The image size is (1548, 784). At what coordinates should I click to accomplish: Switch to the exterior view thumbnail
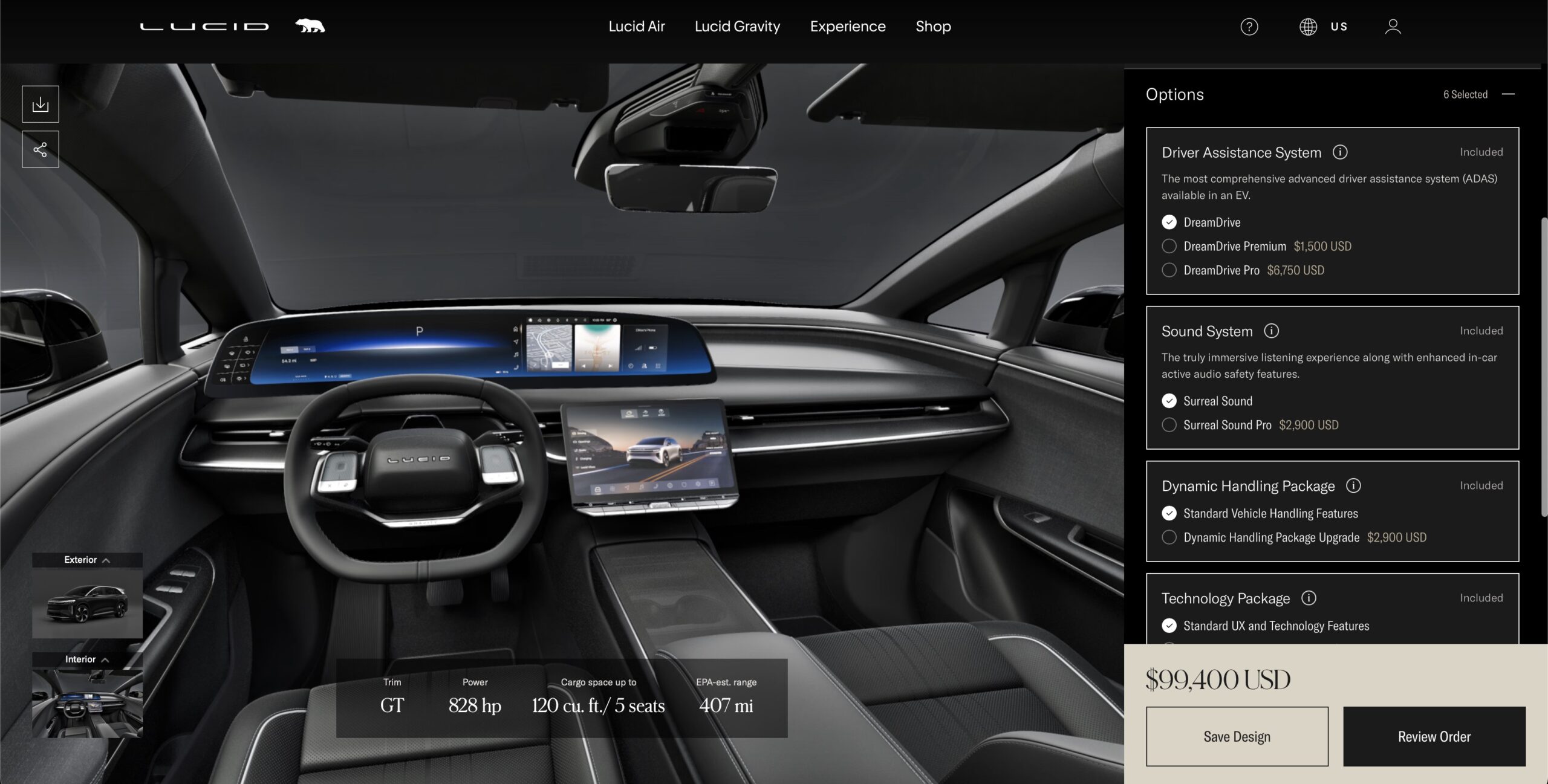coord(87,603)
